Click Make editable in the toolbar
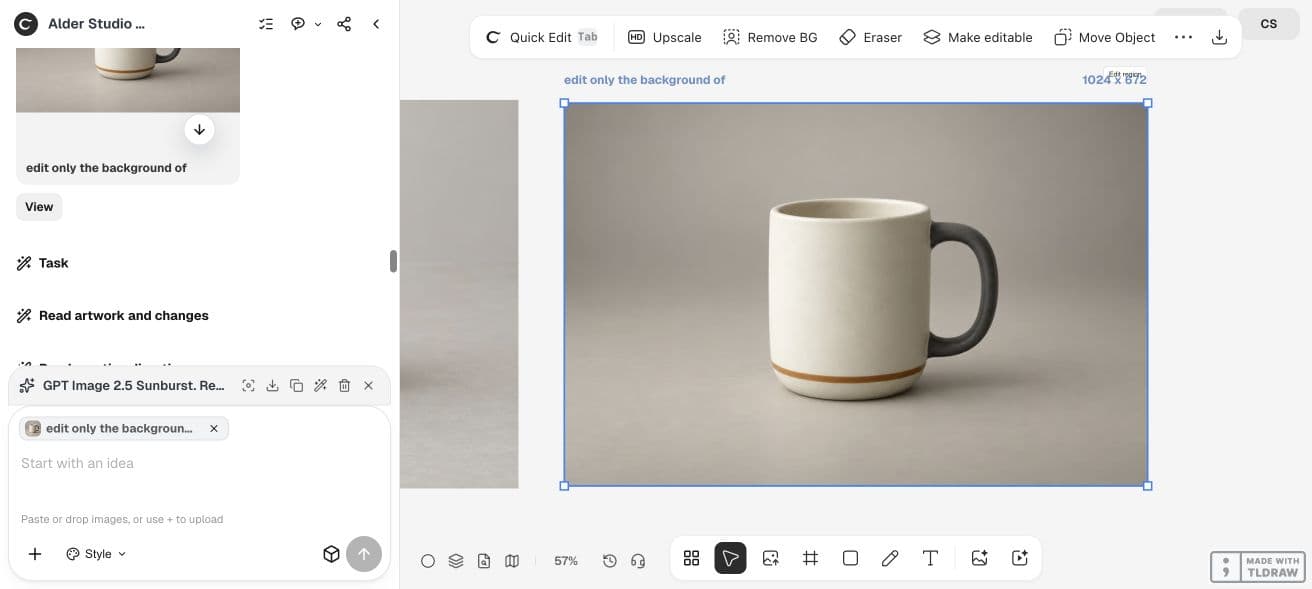Viewport: 1312px width, 589px height. (x=977, y=37)
